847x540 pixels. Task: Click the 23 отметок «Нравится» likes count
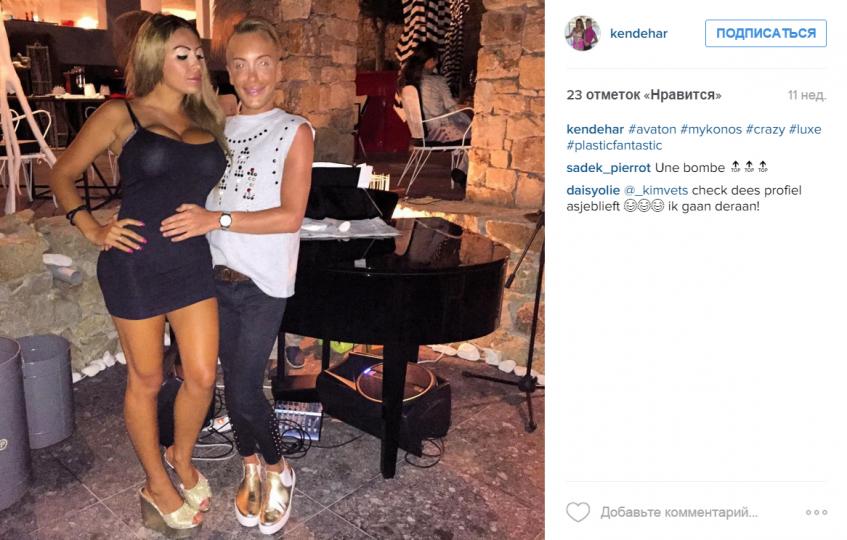point(644,96)
